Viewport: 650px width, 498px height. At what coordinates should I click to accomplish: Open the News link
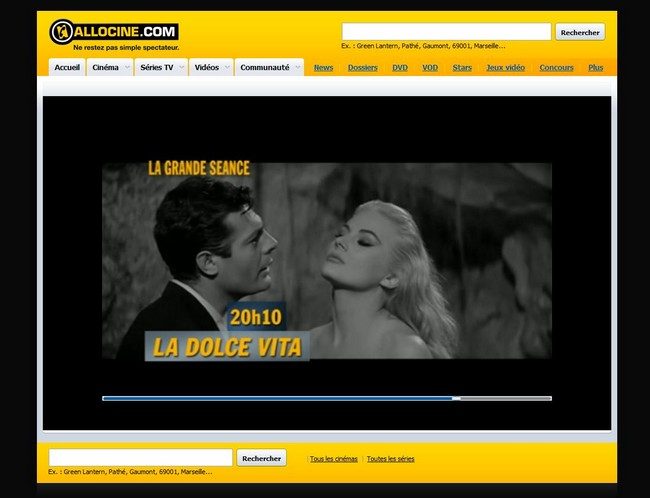(323, 67)
